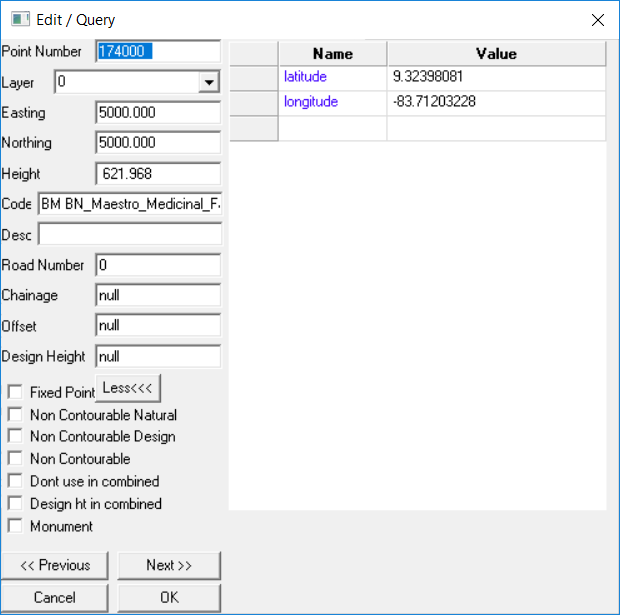The height and width of the screenshot is (615, 620).
Task: Click the Name column header
Action: click(332, 54)
